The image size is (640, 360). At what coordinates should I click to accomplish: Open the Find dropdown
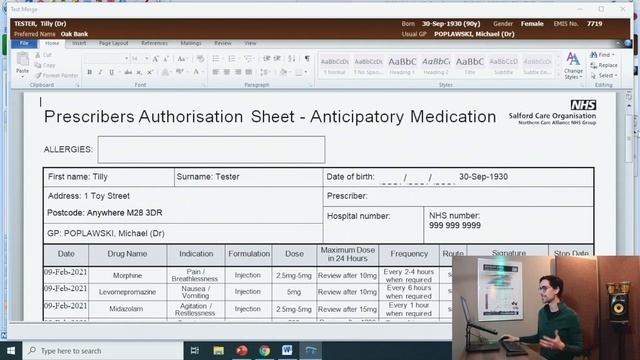(602, 55)
